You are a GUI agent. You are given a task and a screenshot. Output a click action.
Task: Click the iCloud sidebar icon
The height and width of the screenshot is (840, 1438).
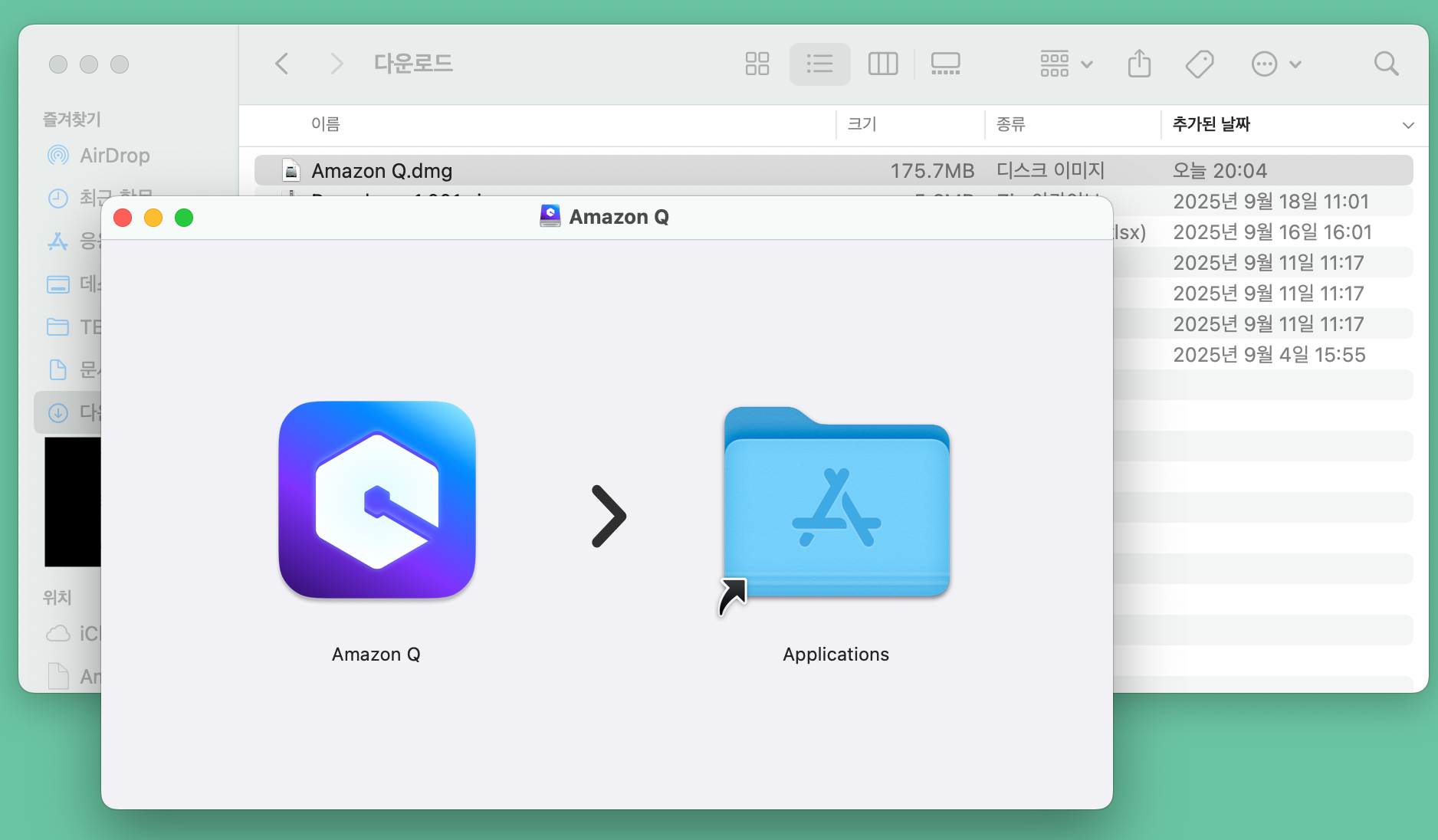tap(58, 634)
